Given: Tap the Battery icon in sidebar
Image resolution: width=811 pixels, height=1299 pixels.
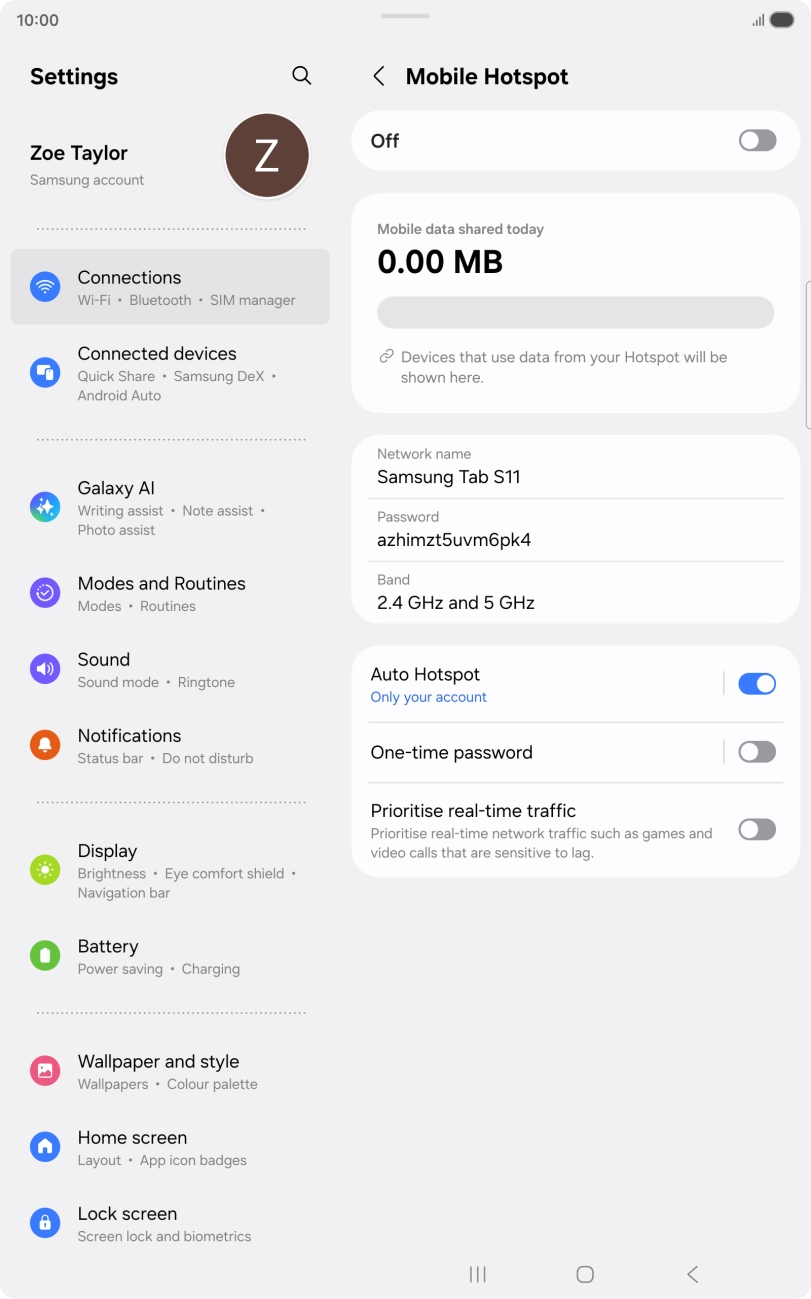Looking at the screenshot, I should 45,956.
